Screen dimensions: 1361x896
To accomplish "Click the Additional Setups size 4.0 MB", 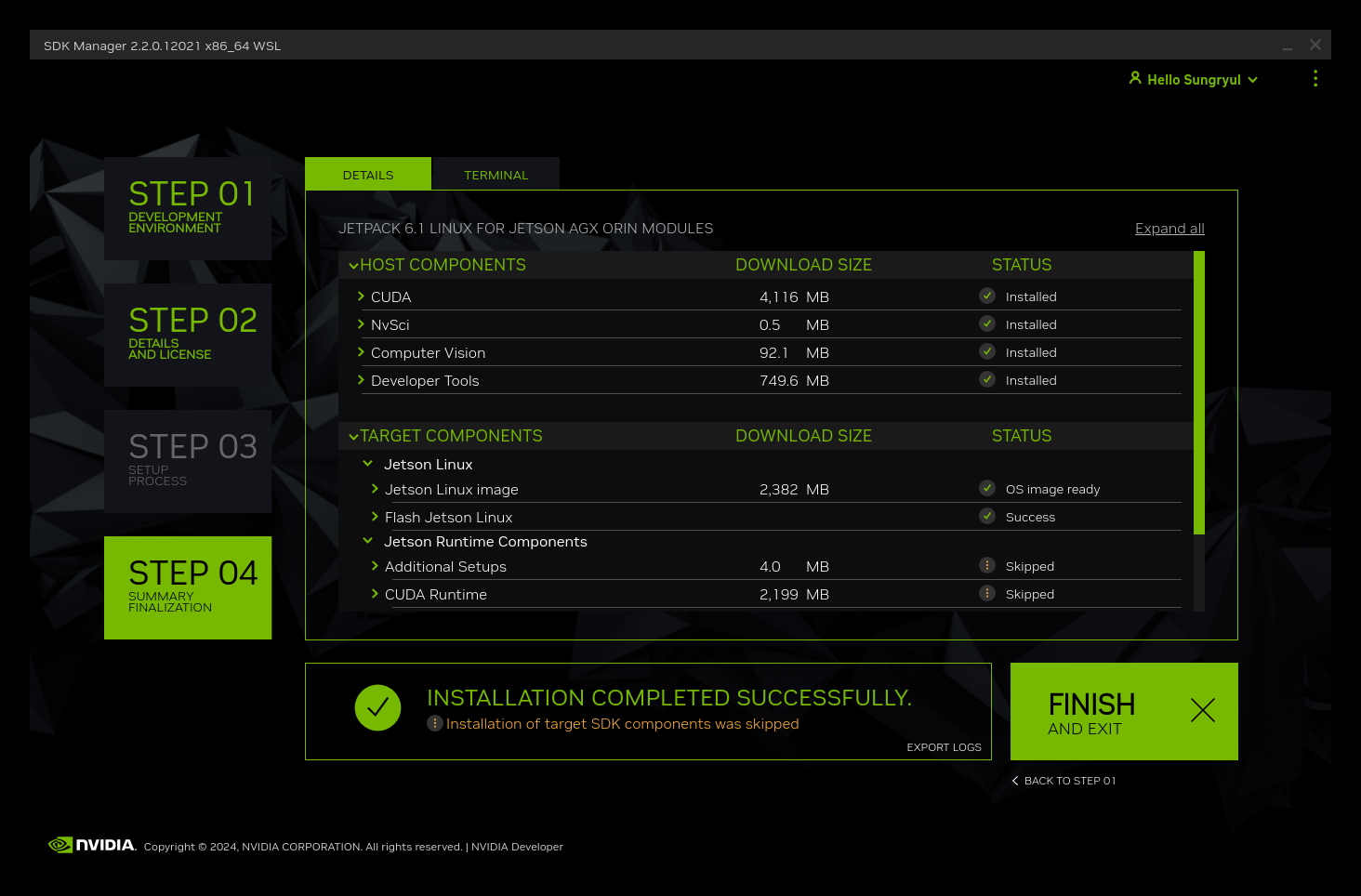I will (794, 567).
